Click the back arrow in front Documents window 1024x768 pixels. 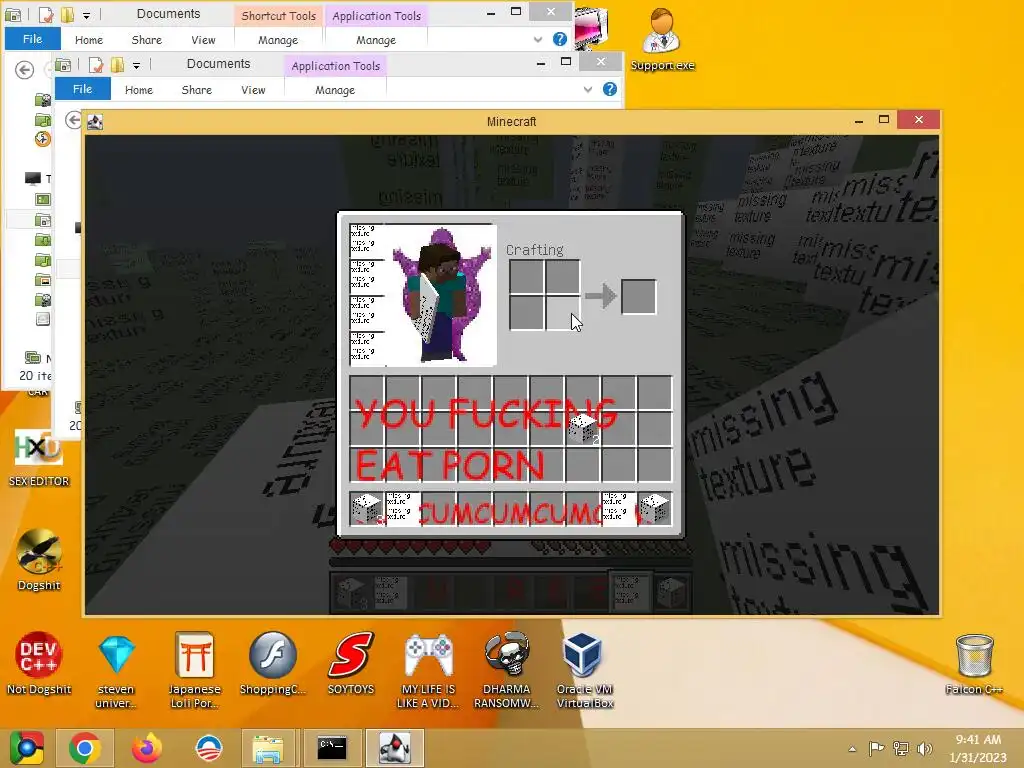73,120
